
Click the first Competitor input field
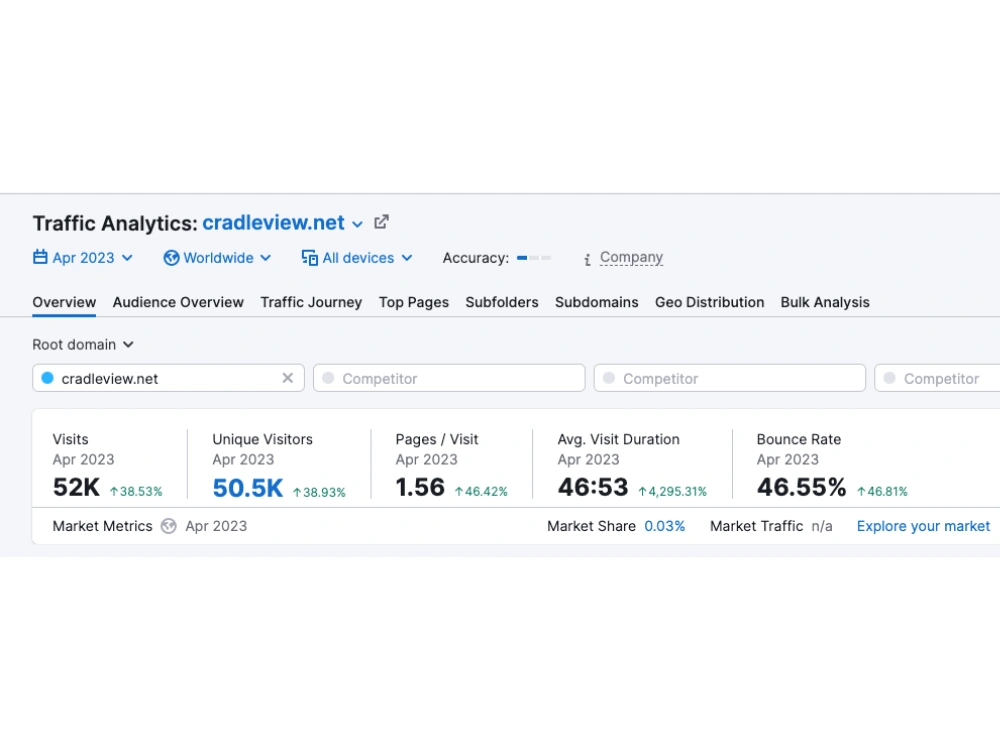point(449,378)
